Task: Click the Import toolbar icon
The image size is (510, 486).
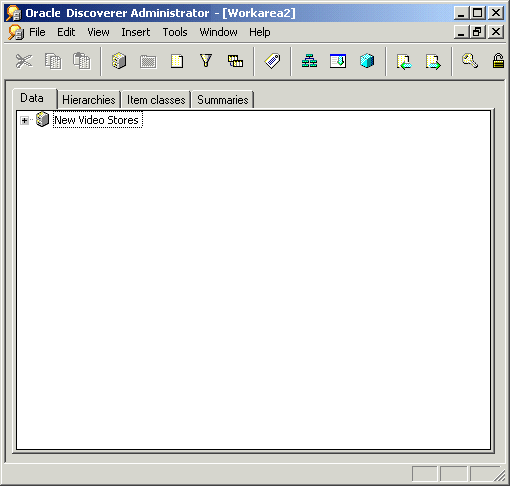Action: [404, 62]
